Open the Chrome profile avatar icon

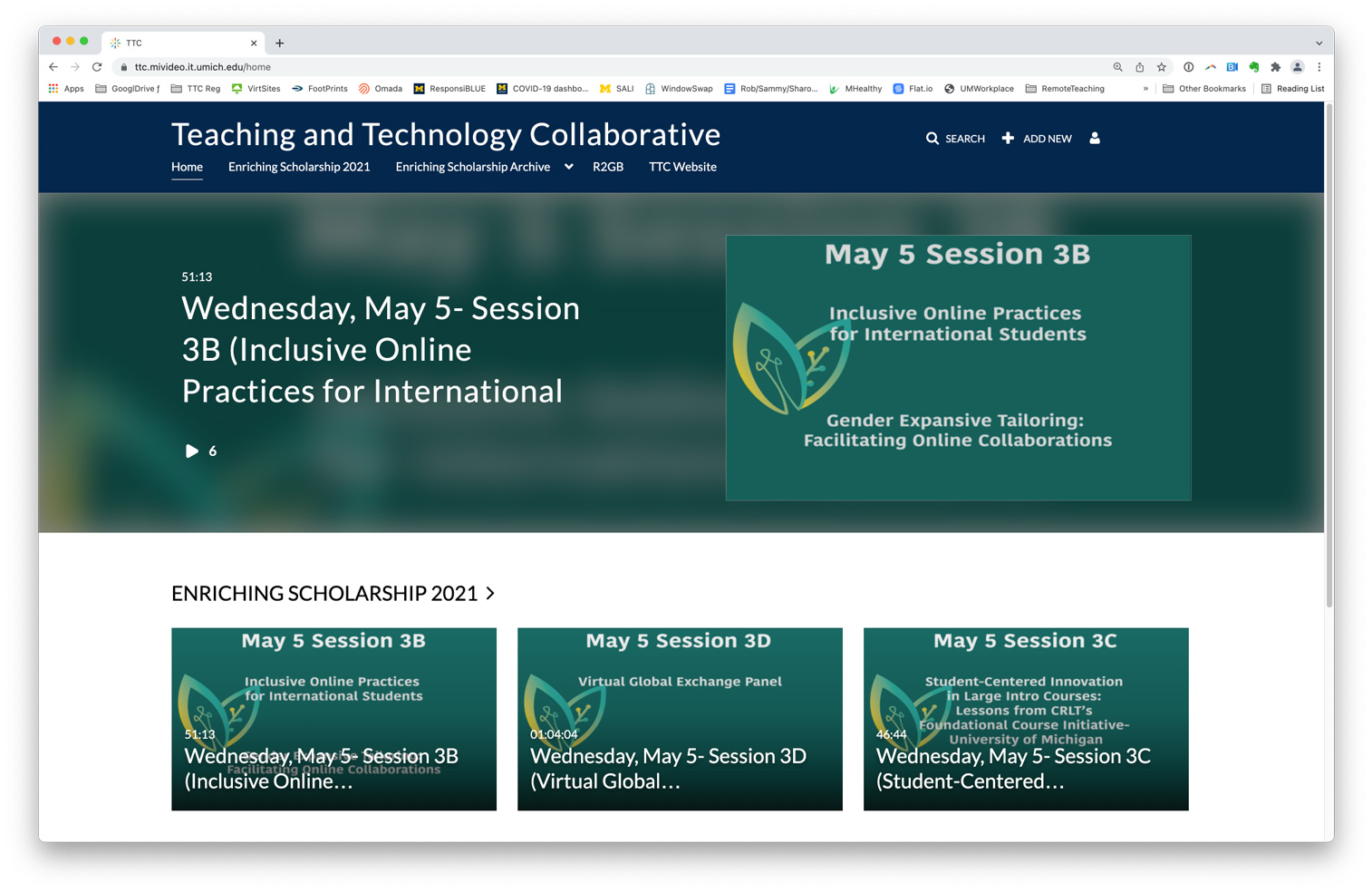(1298, 67)
